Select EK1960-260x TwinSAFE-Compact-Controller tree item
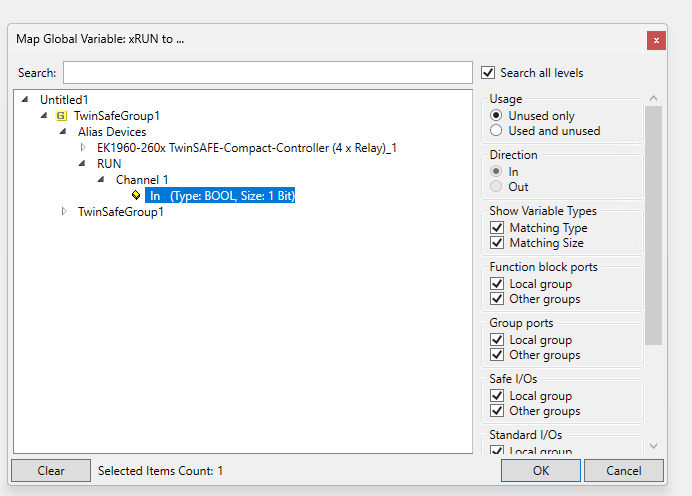Screen dimensions: 692x496 point(247,148)
